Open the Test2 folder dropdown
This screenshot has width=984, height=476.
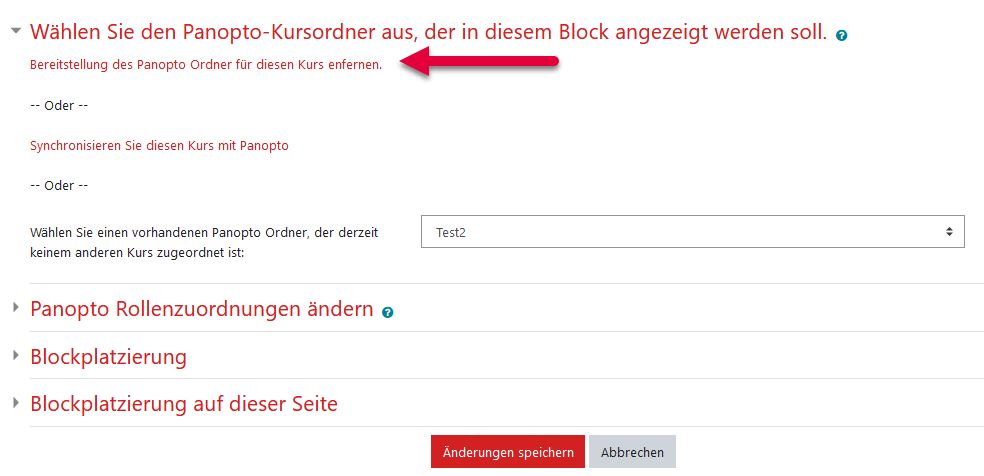[692, 232]
